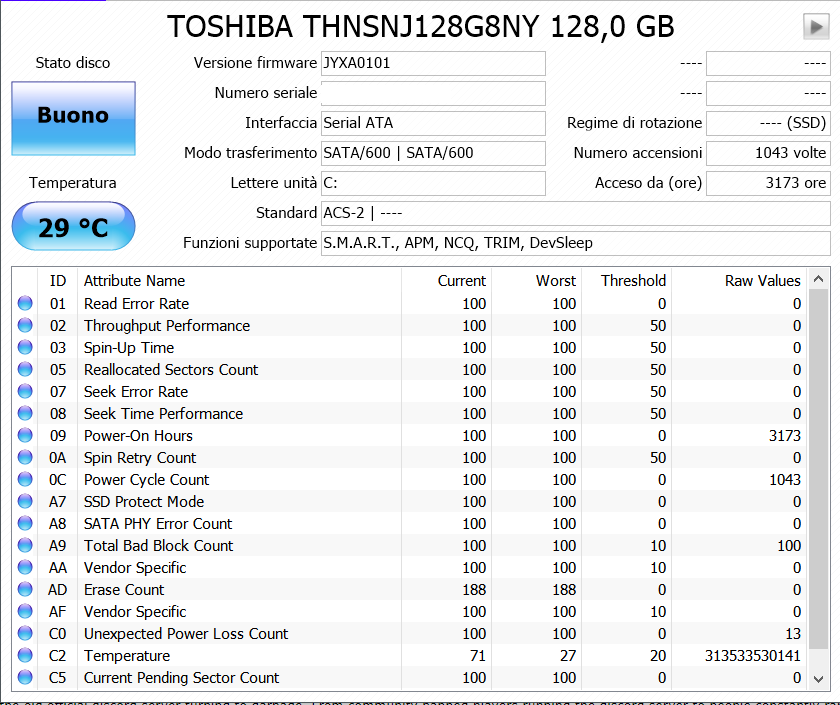
Task: Click Erase Count current value 188
Action: click(x=474, y=589)
